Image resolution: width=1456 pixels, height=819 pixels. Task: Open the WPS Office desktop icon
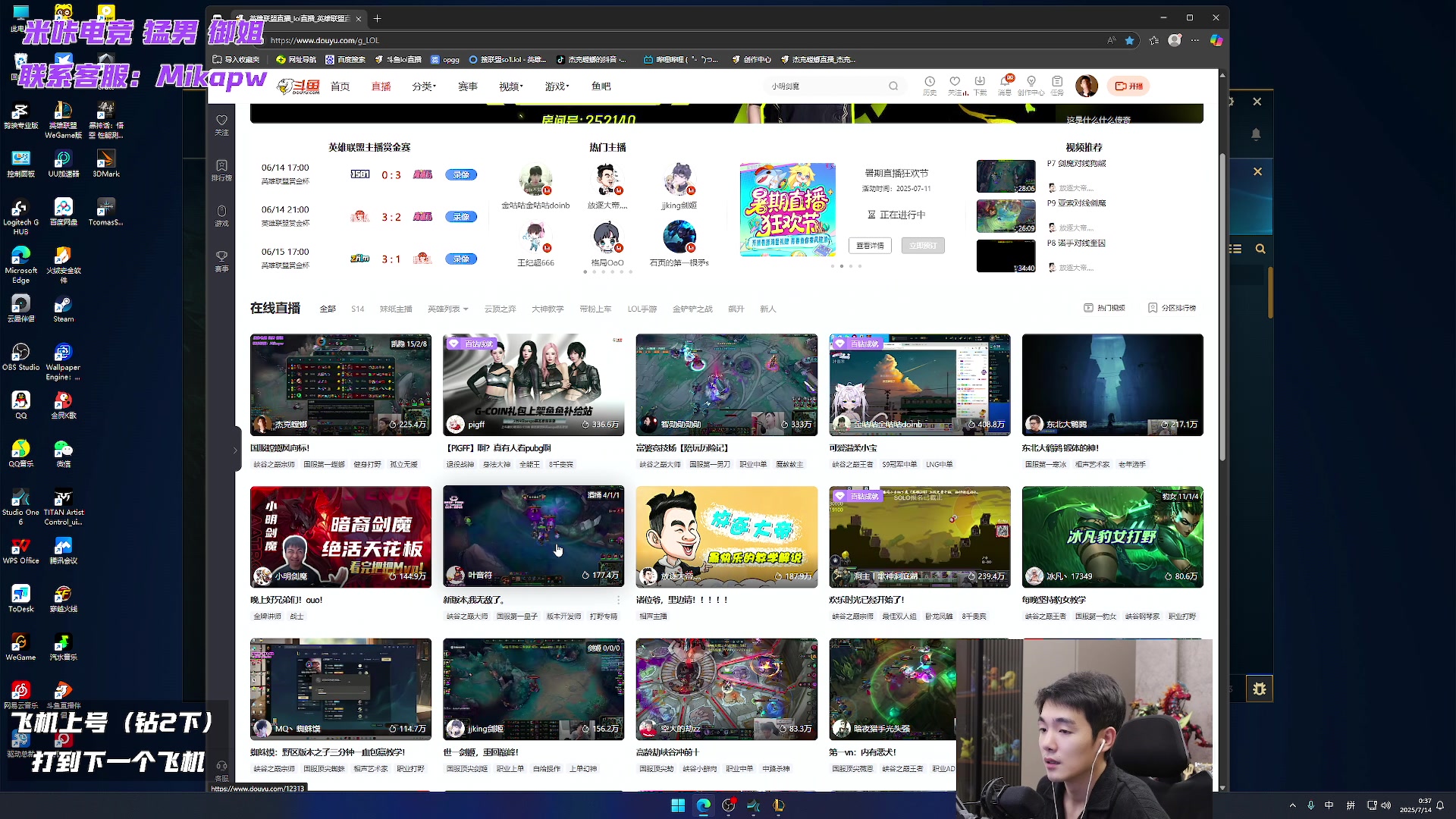click(x=20, y=551)
